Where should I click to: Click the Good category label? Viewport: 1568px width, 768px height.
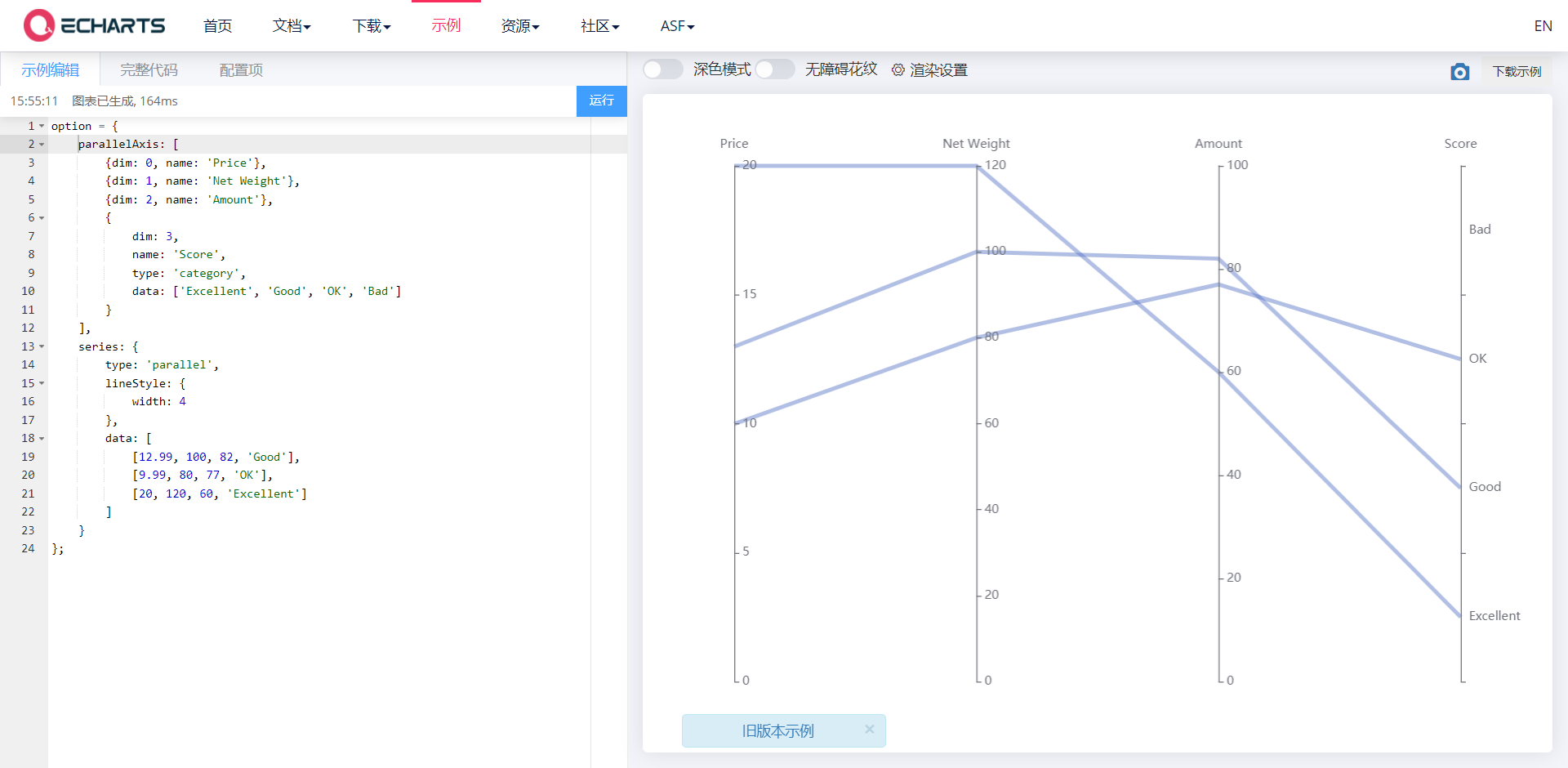(x=1485, y=487)
